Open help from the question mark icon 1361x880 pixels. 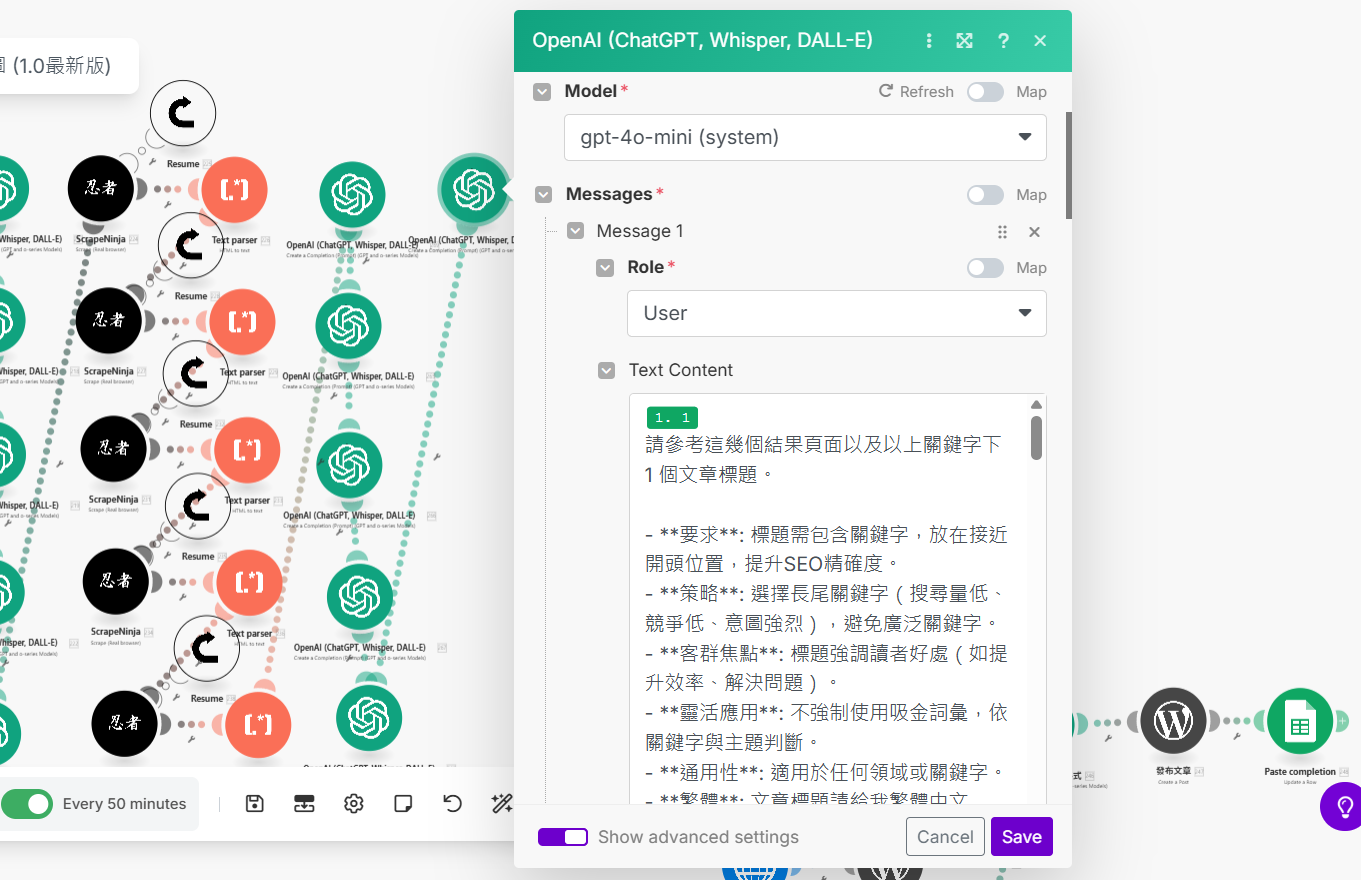point(1003,41)
